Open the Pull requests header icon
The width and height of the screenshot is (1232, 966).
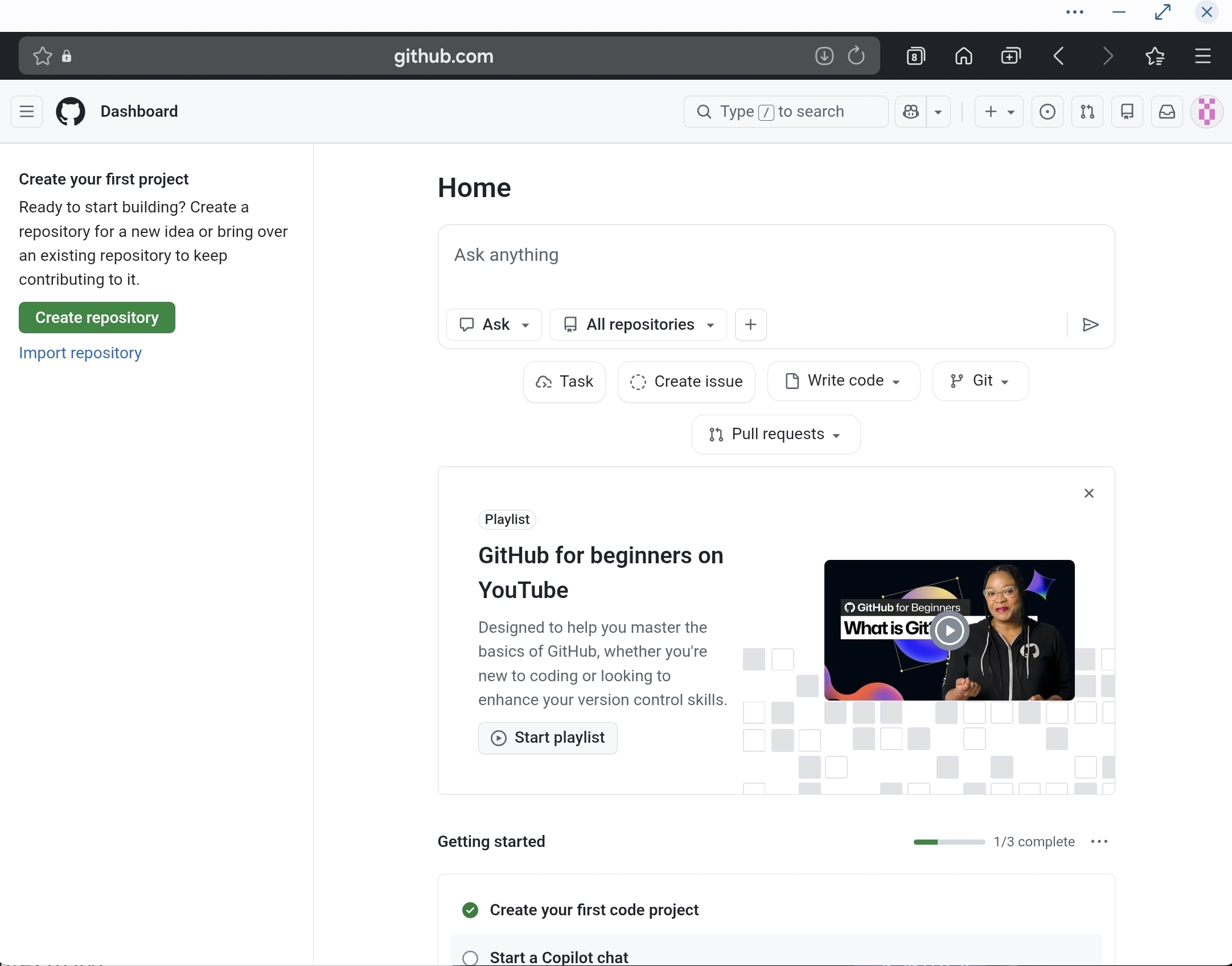coord(1087,112)
